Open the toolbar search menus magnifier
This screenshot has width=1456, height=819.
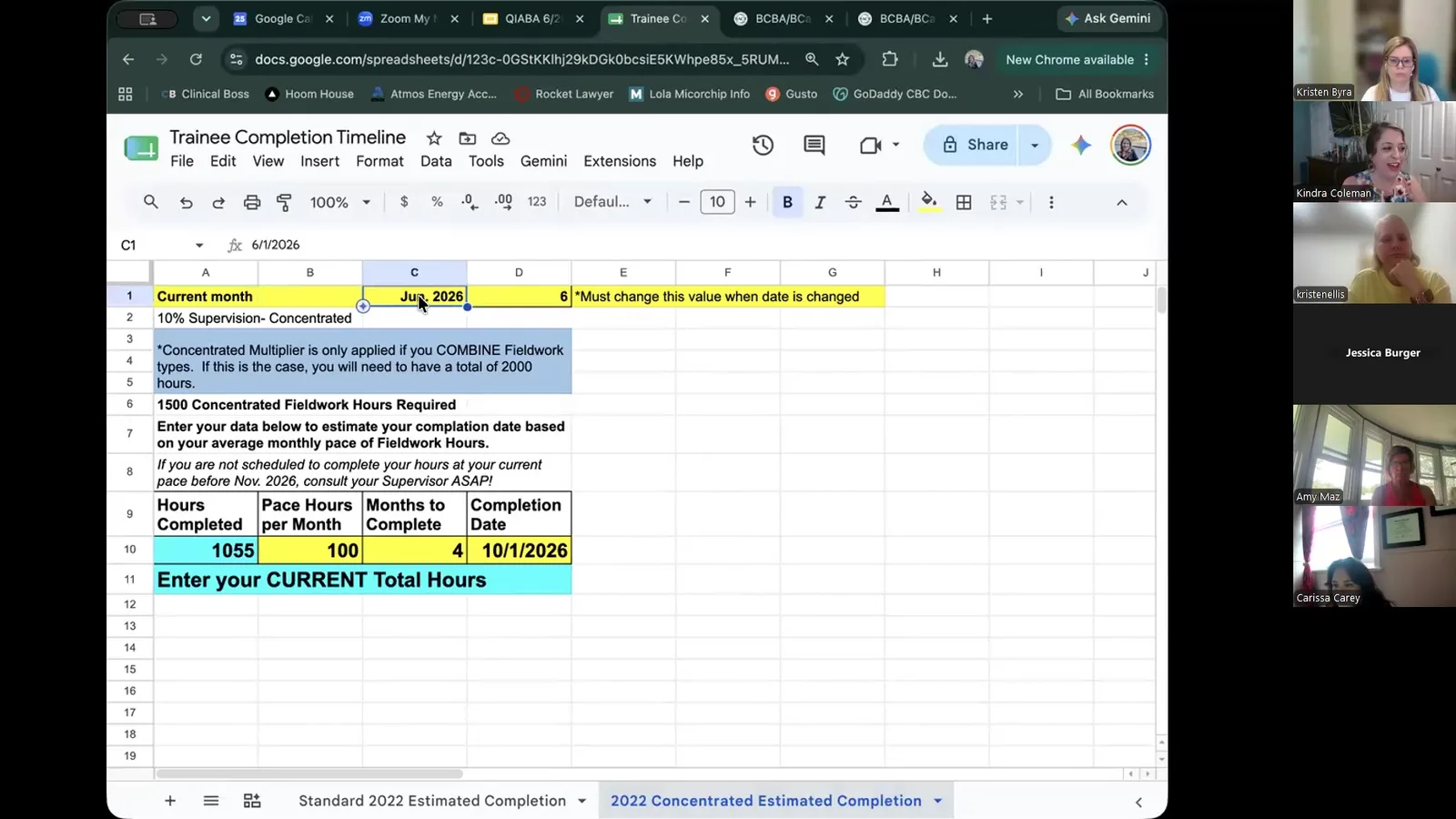pyautogui.click(x=151, y=202)
